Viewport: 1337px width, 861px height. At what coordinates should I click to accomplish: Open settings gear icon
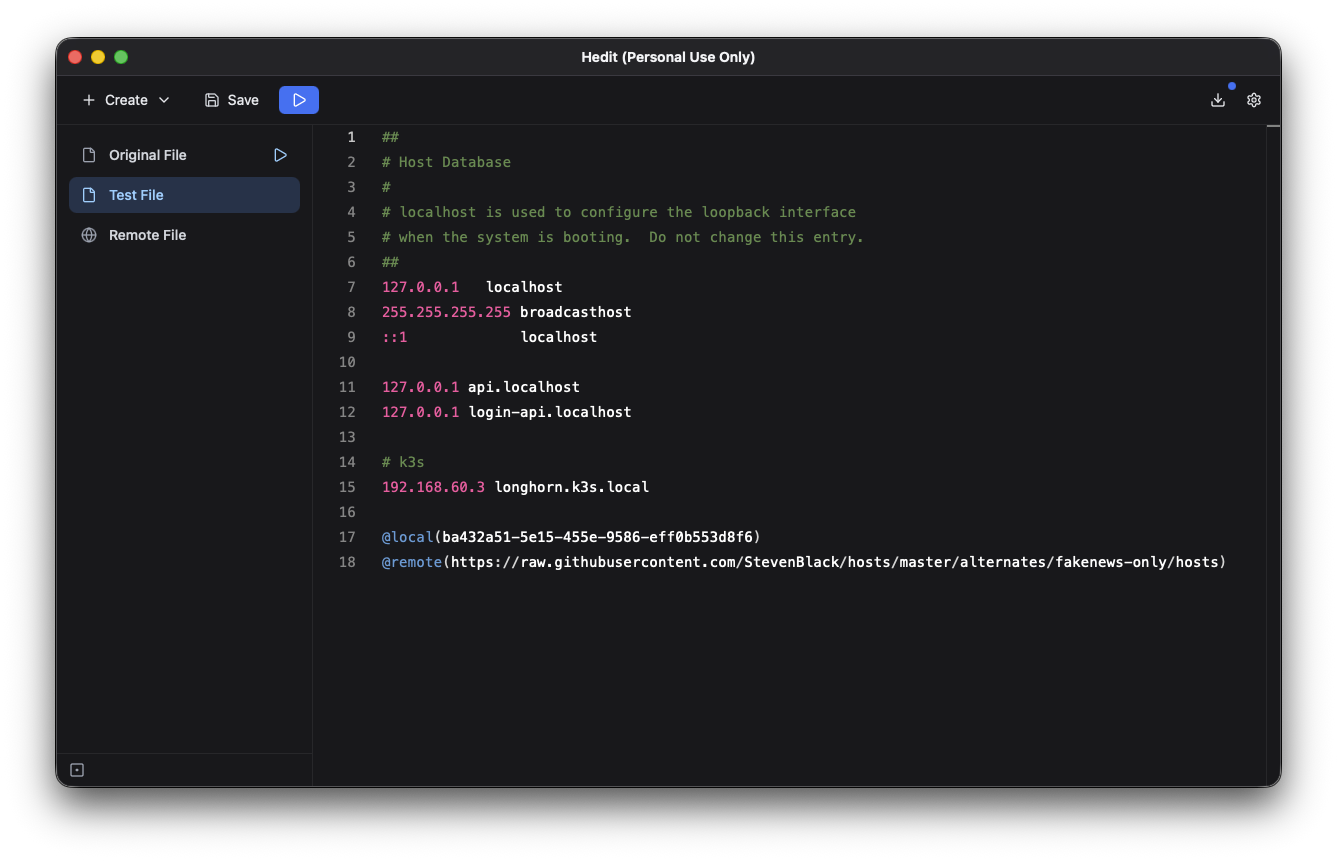tap(1254, 100)
